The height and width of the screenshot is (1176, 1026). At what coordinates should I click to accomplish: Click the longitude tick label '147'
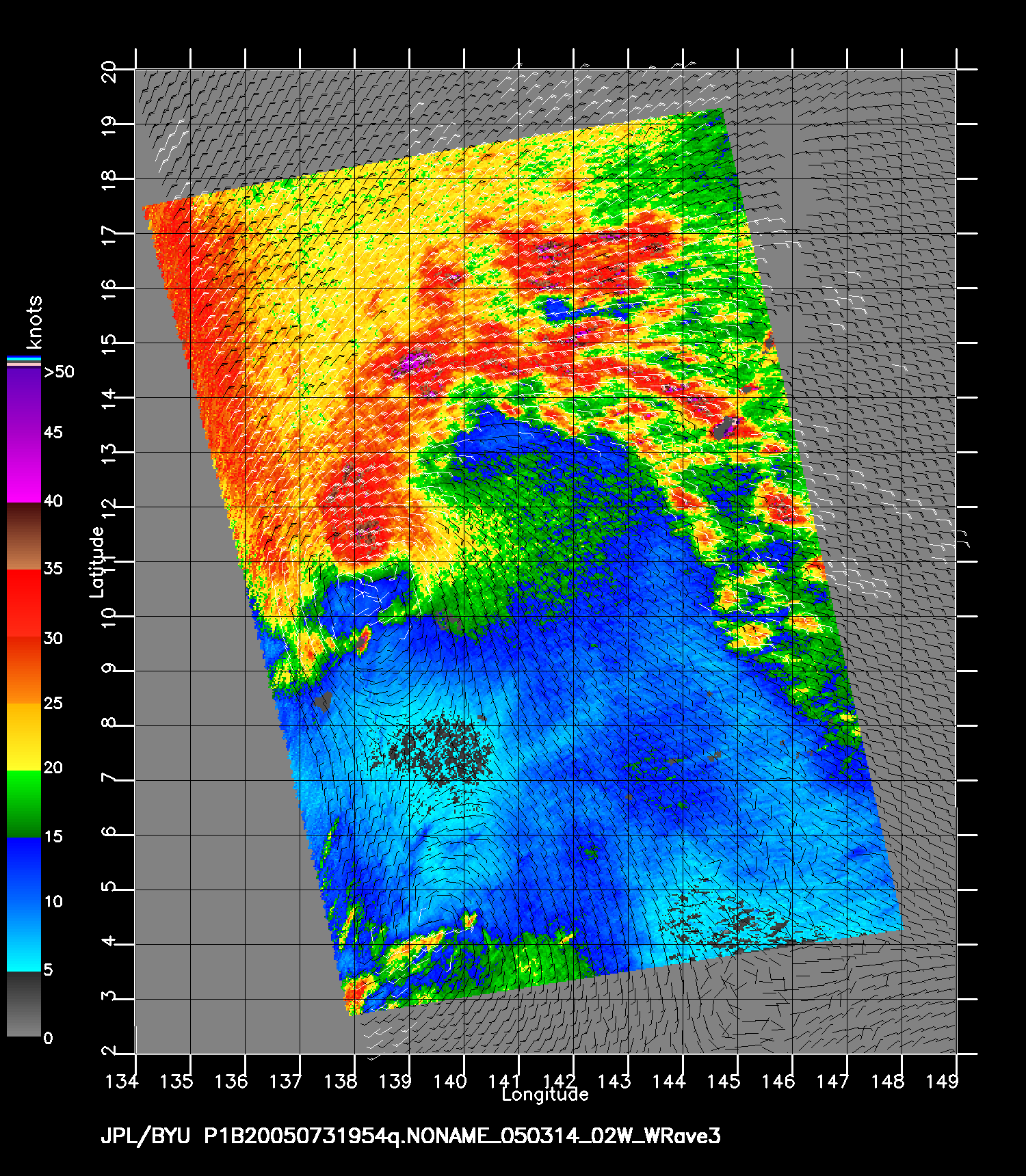pos(833,1082)
